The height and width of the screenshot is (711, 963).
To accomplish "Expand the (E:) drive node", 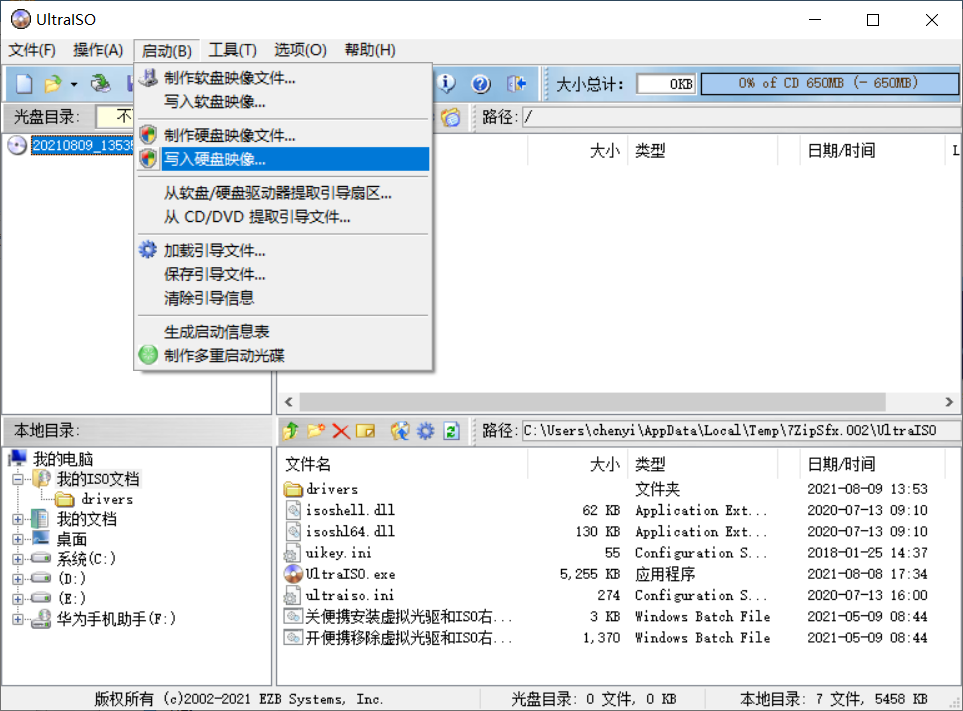I will pos(18,599).
